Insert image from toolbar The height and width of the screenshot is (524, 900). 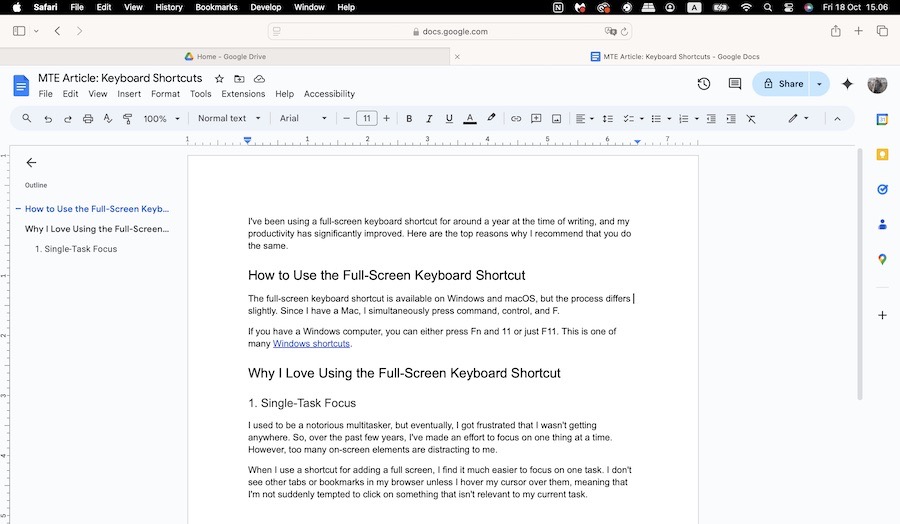tap(556, 119)
